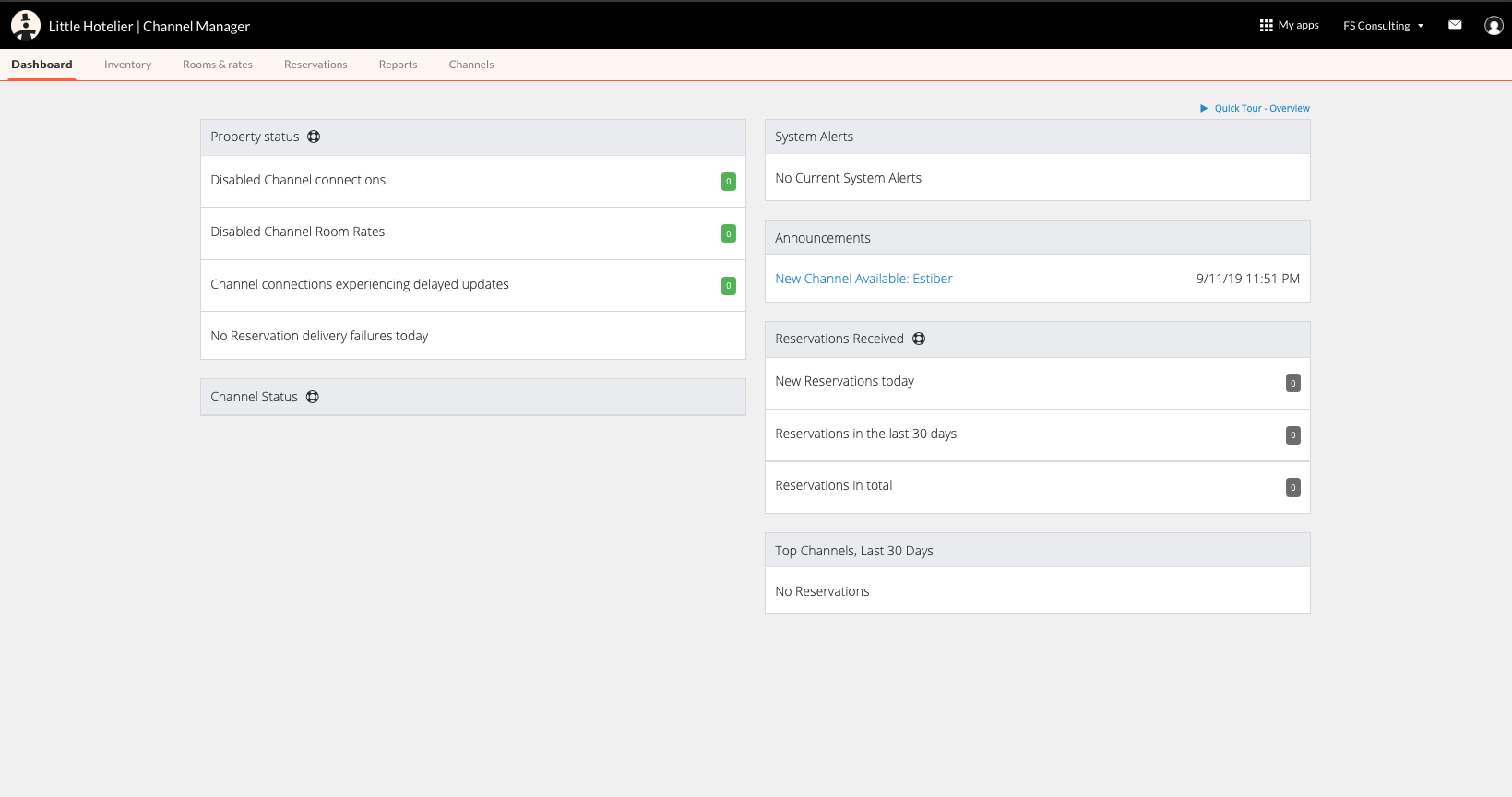Click the Disabled Channel Room Rates badge

pos(728,233)
